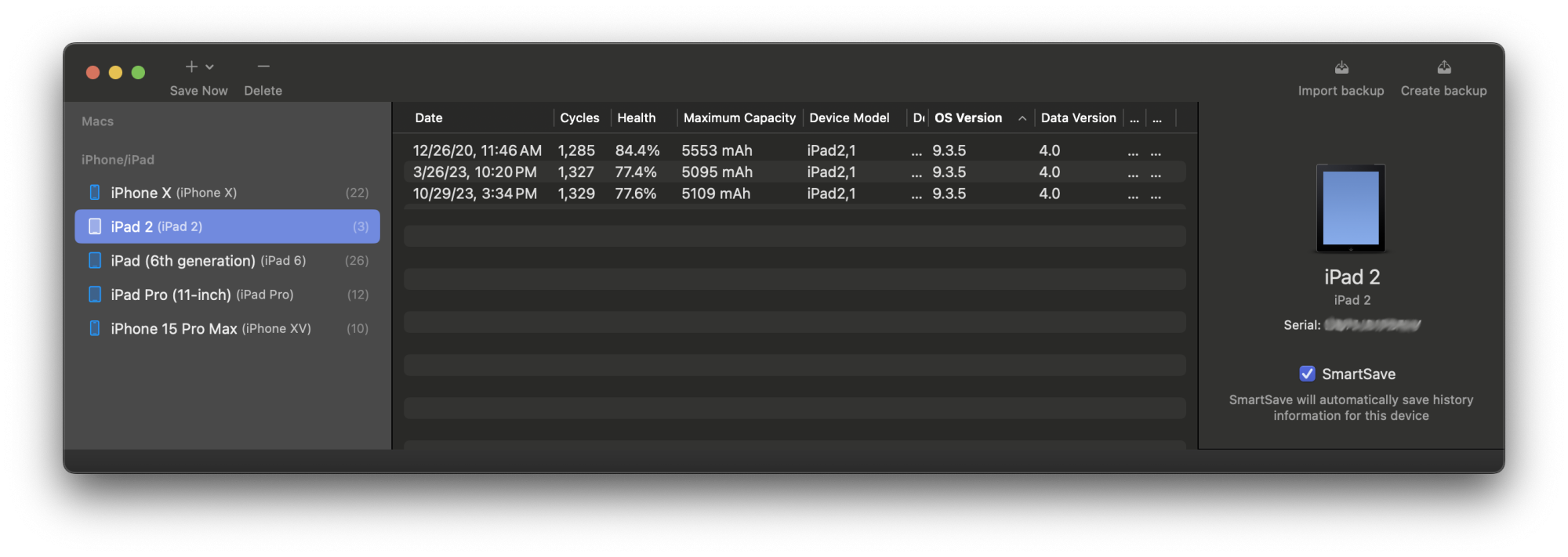Screen dimensions: 1568x557
Task: Click the 5553 mAh capacity cell
Action: click(717, 150)
